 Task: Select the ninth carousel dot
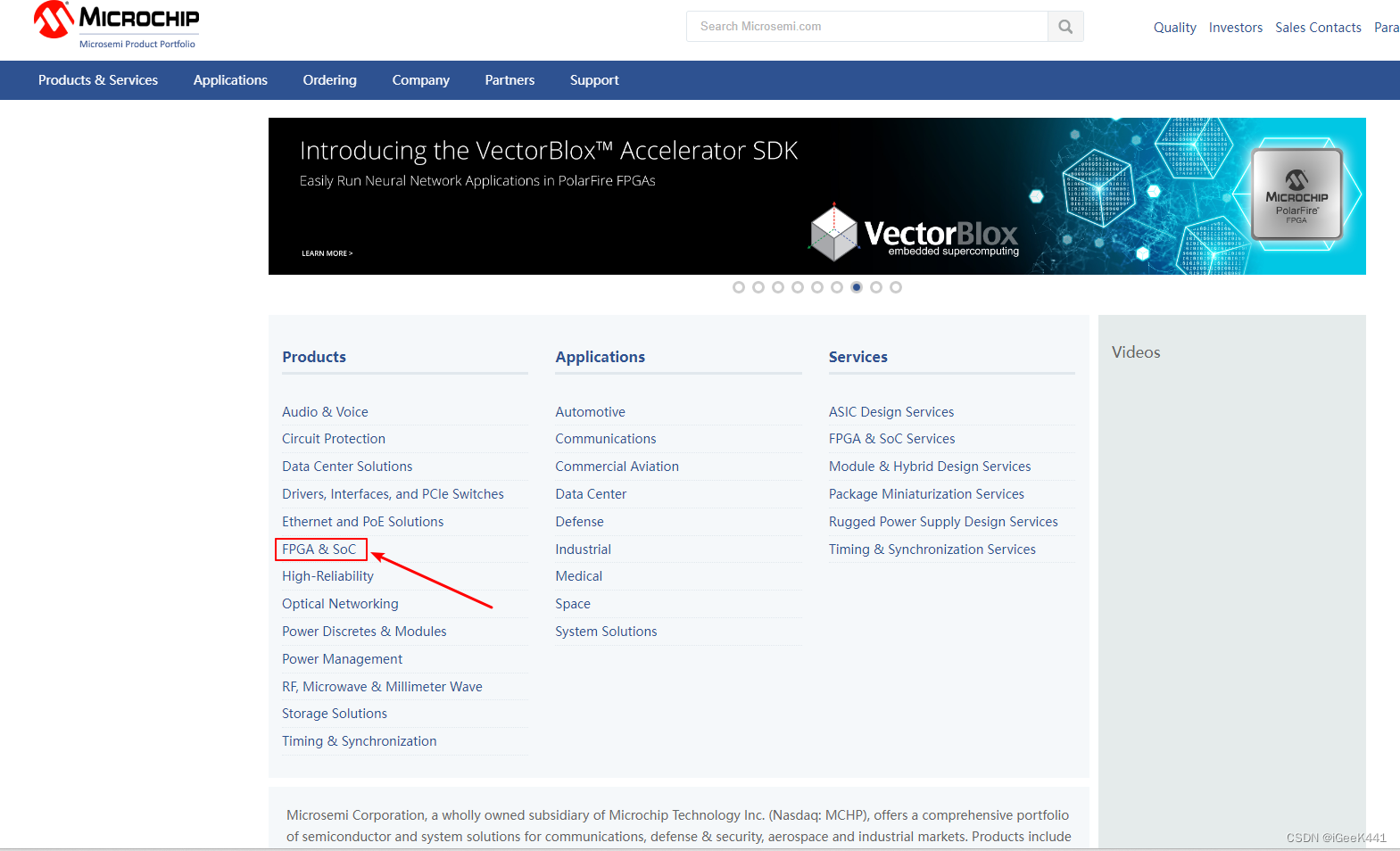point(896,287)
